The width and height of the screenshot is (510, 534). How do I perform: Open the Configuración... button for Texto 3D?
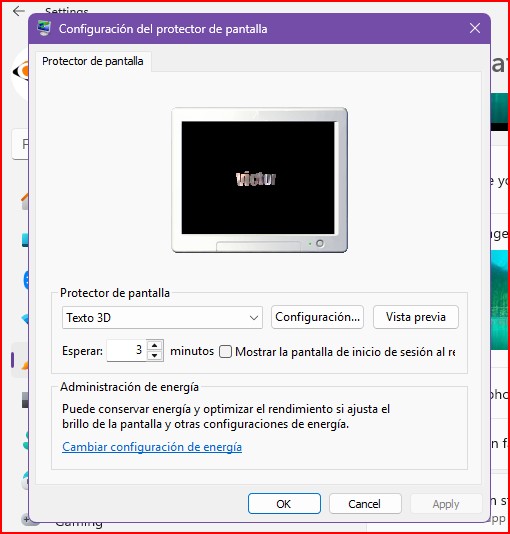pyautogui.click(x=317, y=317)
